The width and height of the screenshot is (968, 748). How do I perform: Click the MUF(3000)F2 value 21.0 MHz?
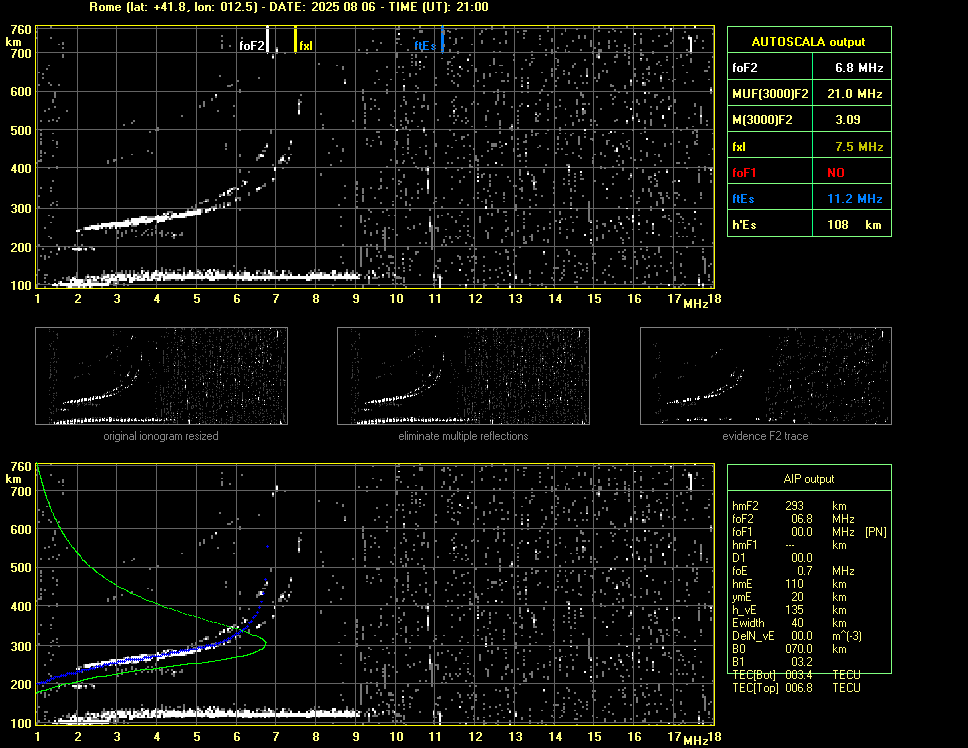pyautogui.click(x=854, y=94)
